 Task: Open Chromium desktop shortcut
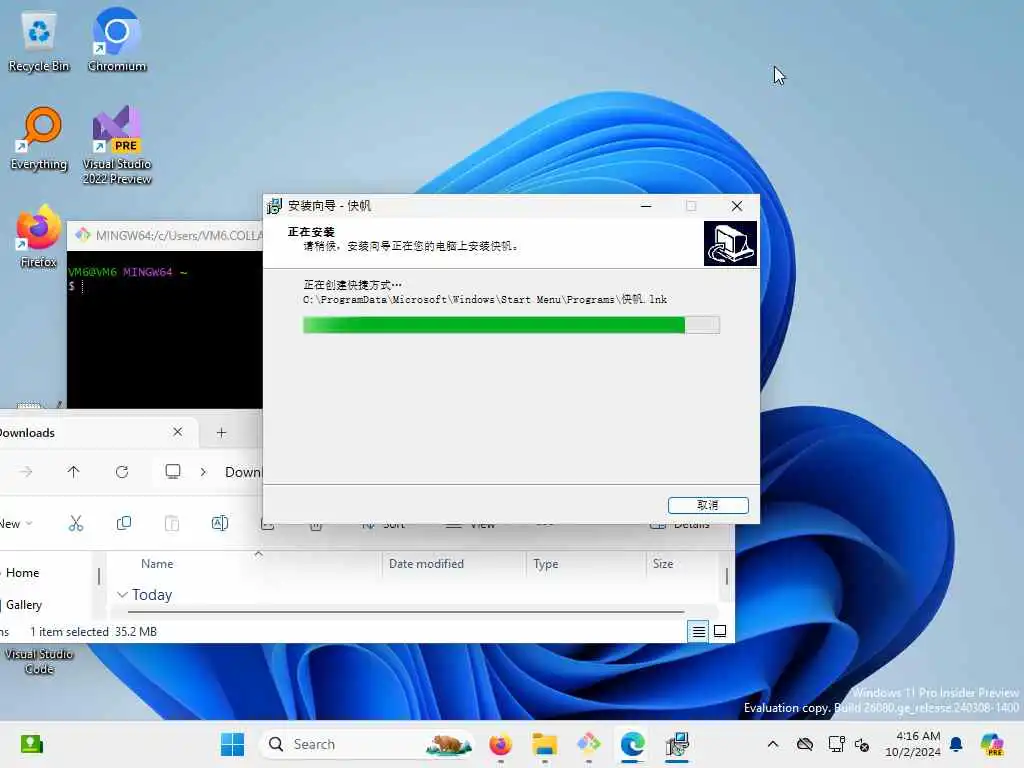(x=117, y=40)
